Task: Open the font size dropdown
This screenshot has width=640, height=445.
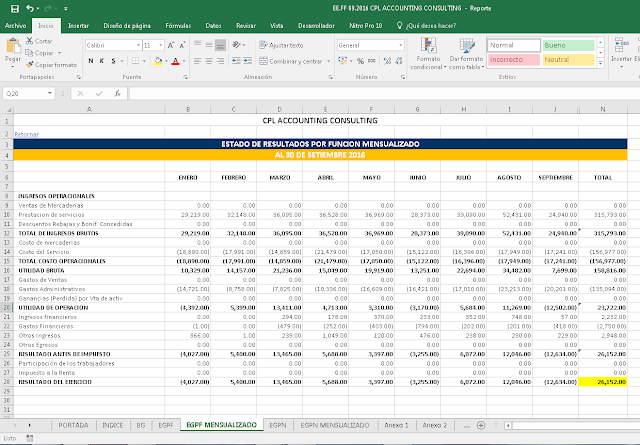Action: [161, 45]
